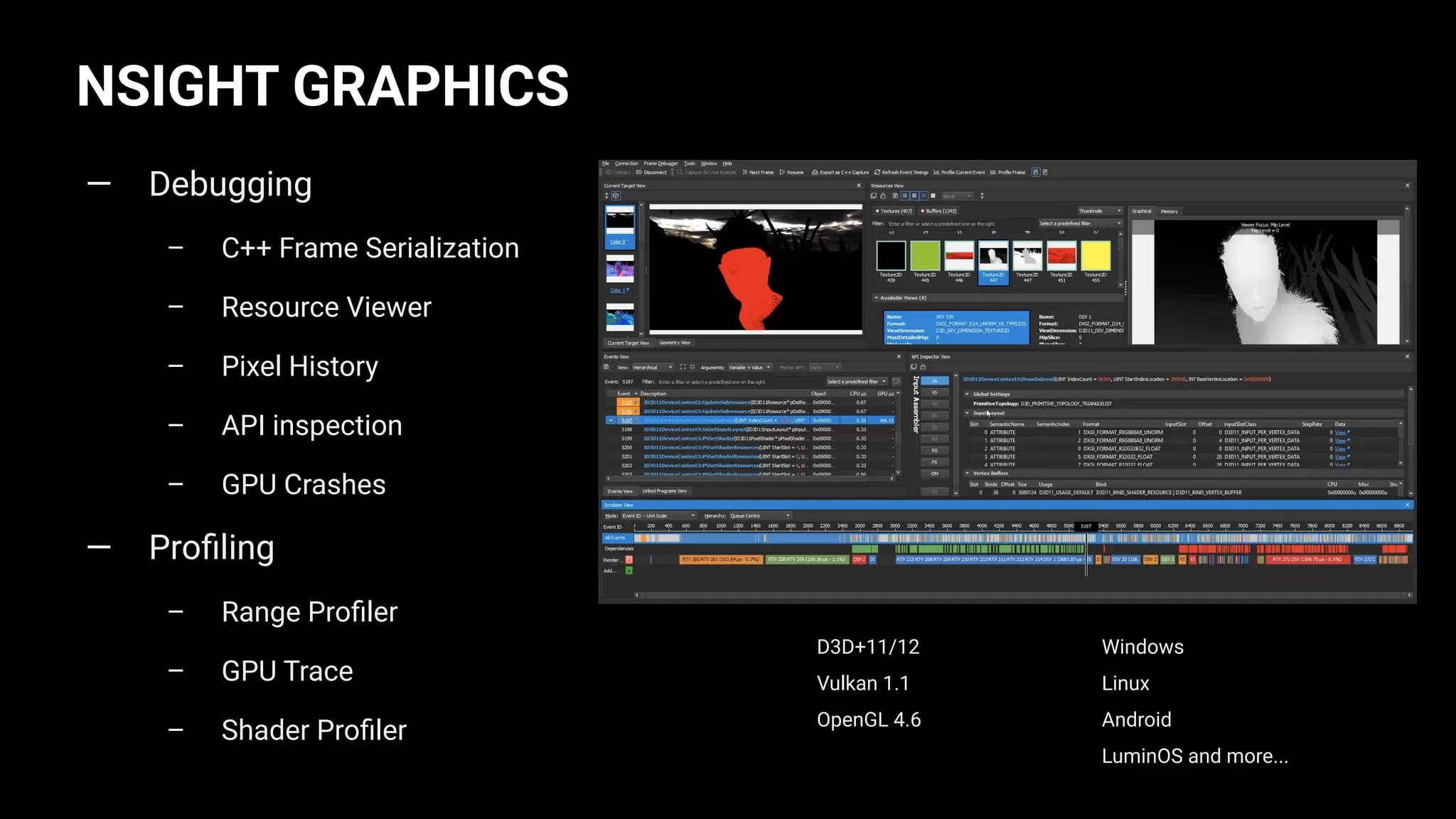Collapse the Global Settings section
The width and height of the screenshot is (1456, 819).
pos(968,394)
